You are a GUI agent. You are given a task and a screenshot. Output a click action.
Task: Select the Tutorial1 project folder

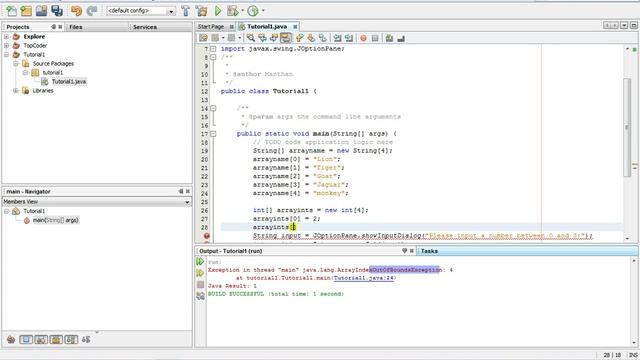click(34, 55)
